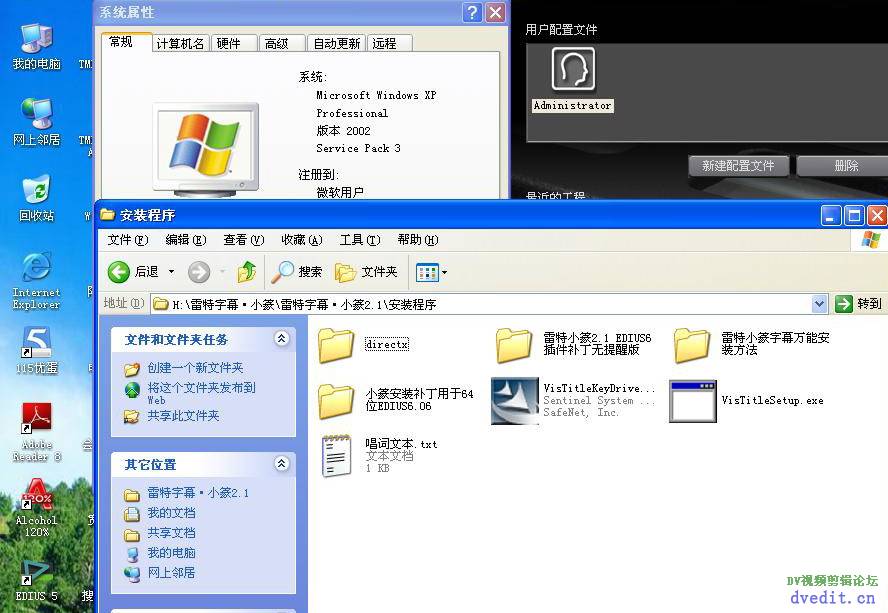888x613 pixels.
Task: Open Internet Explorer desktop shortcut
Action: pos(36,268)
